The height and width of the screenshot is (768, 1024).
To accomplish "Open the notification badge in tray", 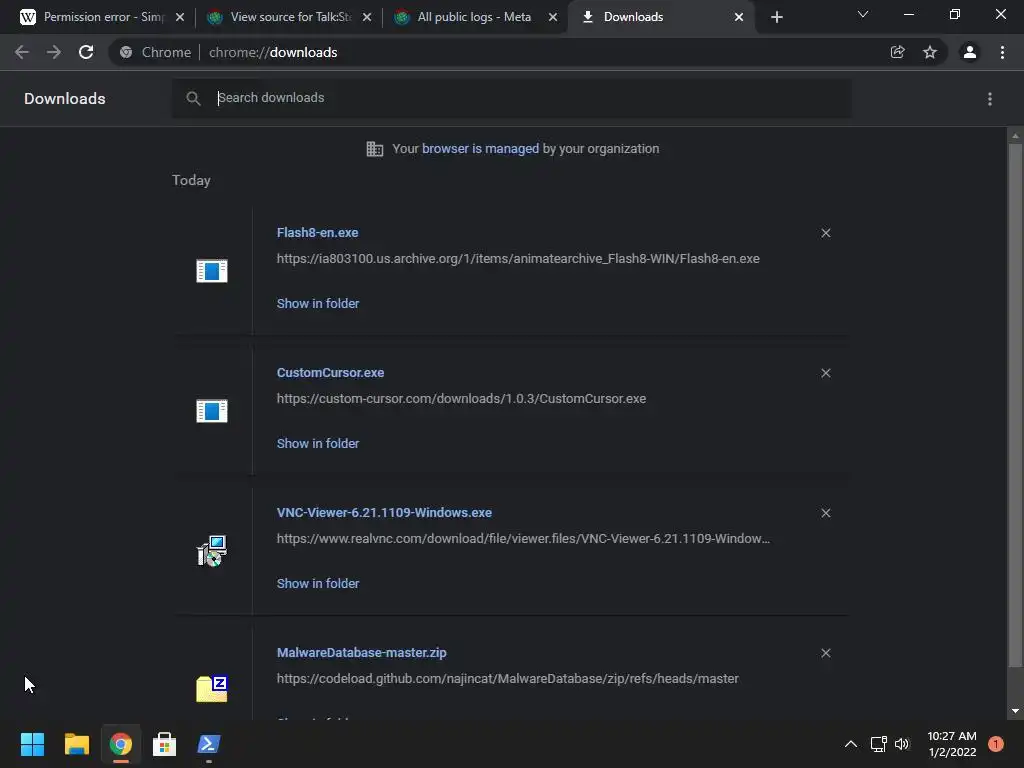I will pos(996,744).
